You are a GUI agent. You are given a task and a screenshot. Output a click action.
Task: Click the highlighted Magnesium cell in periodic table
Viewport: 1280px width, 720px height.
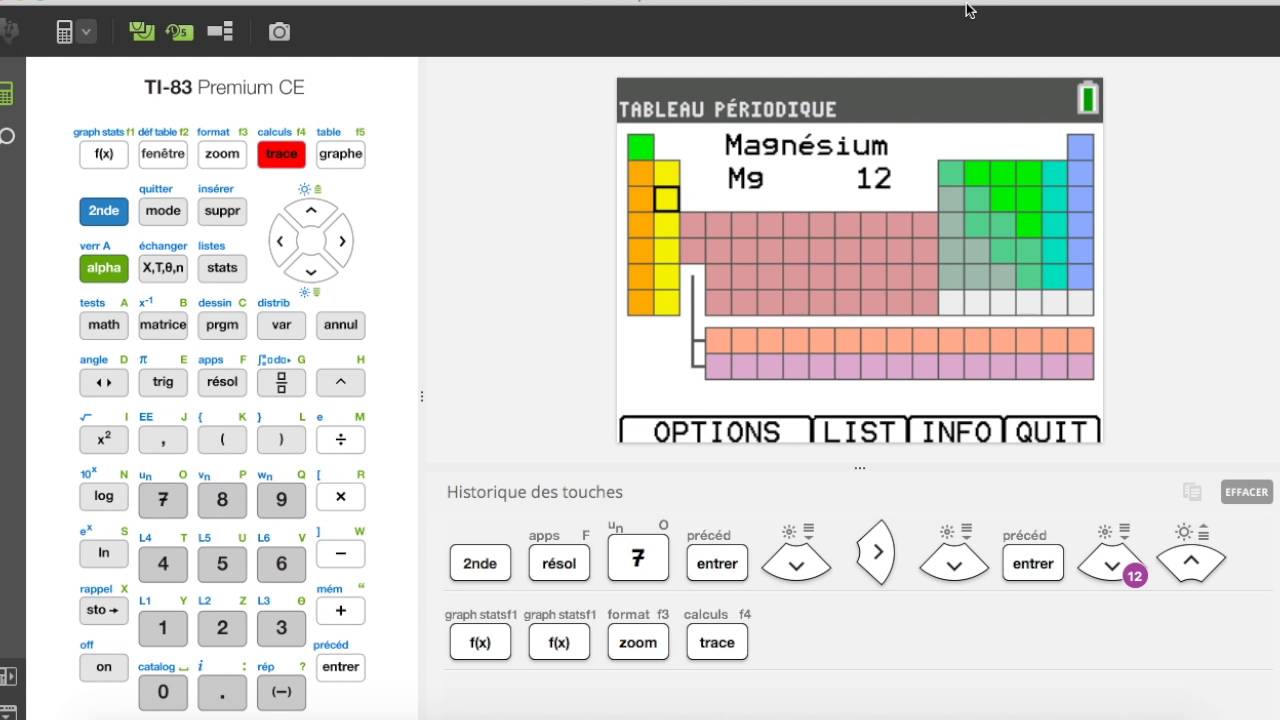[x=667, y=199]
